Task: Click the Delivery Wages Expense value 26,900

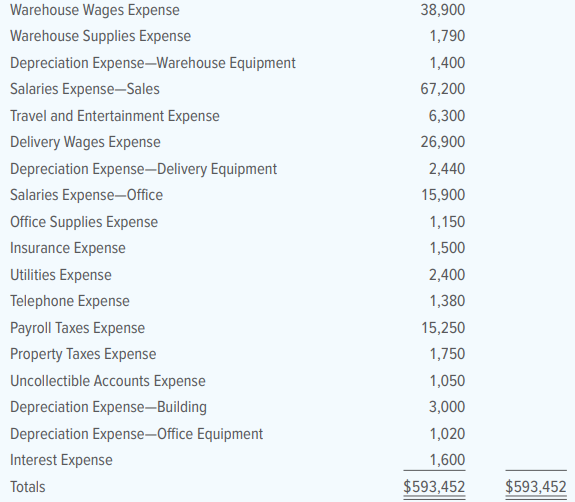Action: tap(443, 142)
